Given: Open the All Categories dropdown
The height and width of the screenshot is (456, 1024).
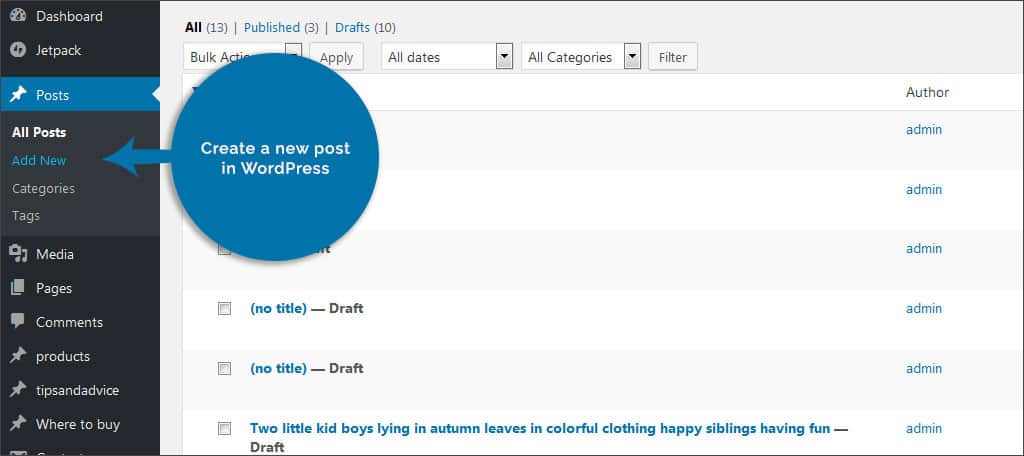Looking at the screenshot, I should (581, 57).
